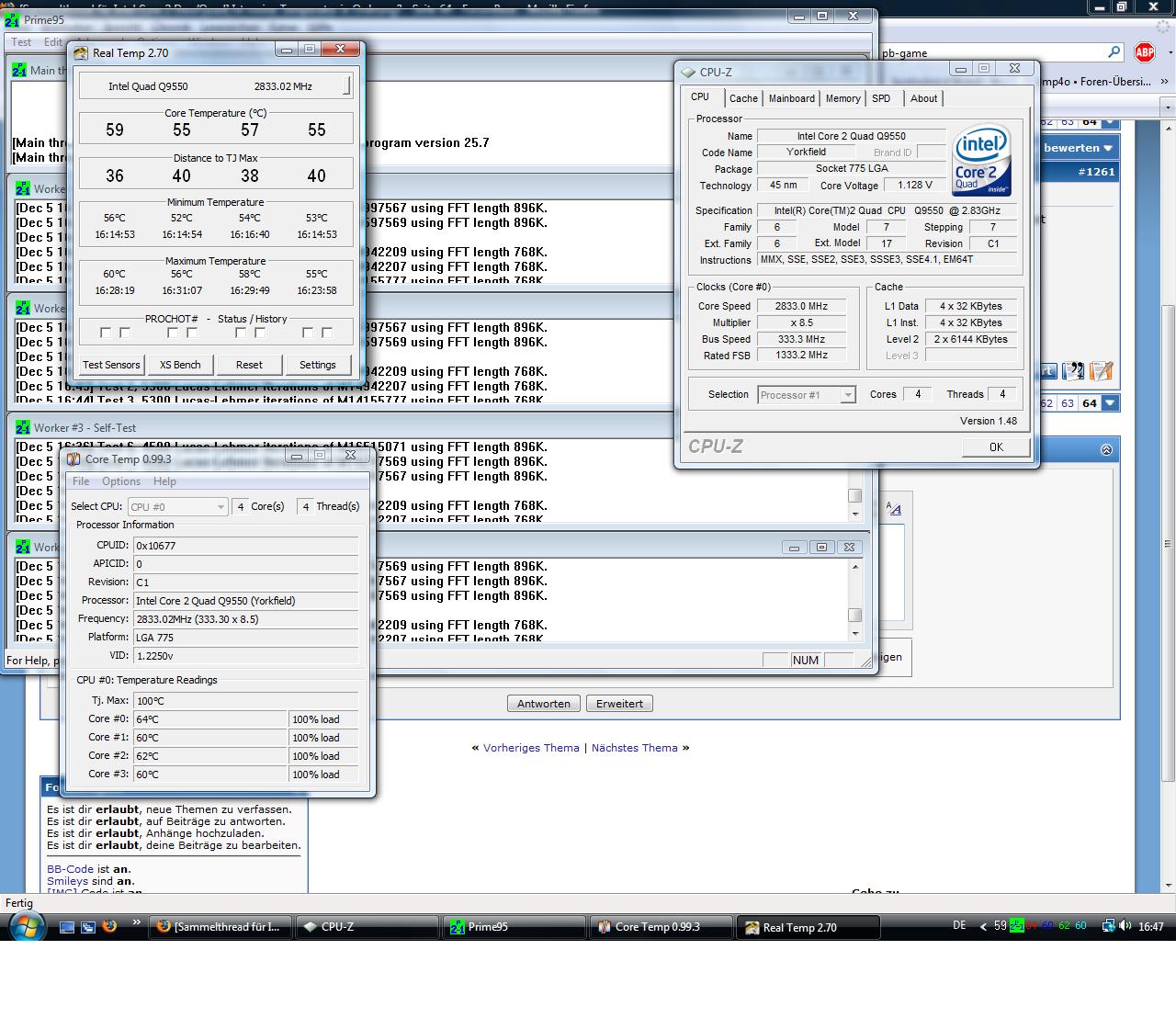Click the Intel Core 2 Quad logo
The width and height of the screenshot is (1176, 1029).
982,160
